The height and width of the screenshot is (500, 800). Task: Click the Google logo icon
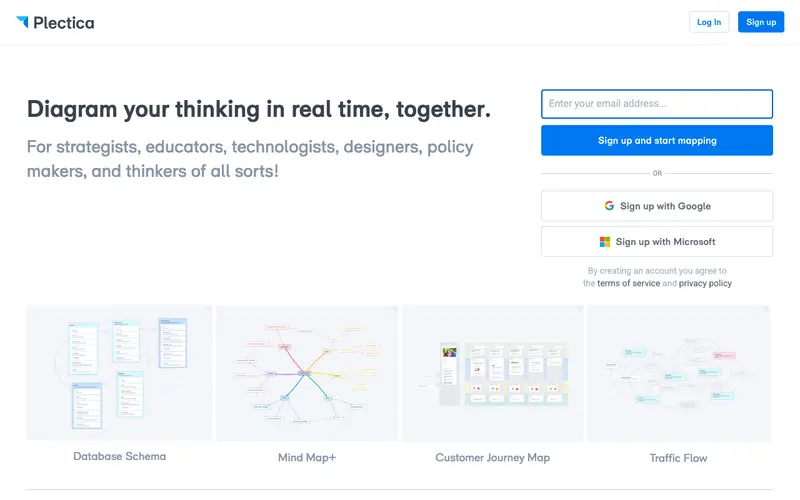[x=609, y=206]
